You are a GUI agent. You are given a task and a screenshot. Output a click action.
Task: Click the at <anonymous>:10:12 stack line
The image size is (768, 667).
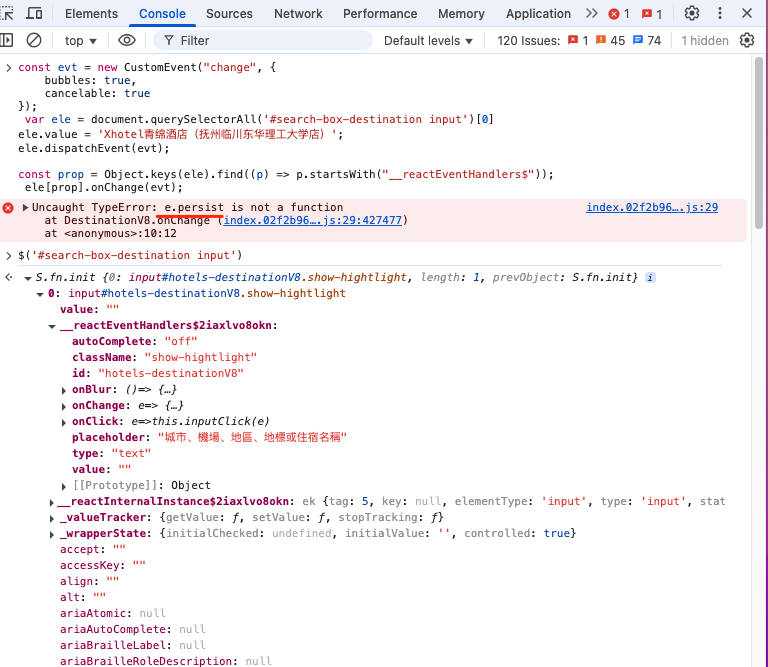tap(110, 234)
